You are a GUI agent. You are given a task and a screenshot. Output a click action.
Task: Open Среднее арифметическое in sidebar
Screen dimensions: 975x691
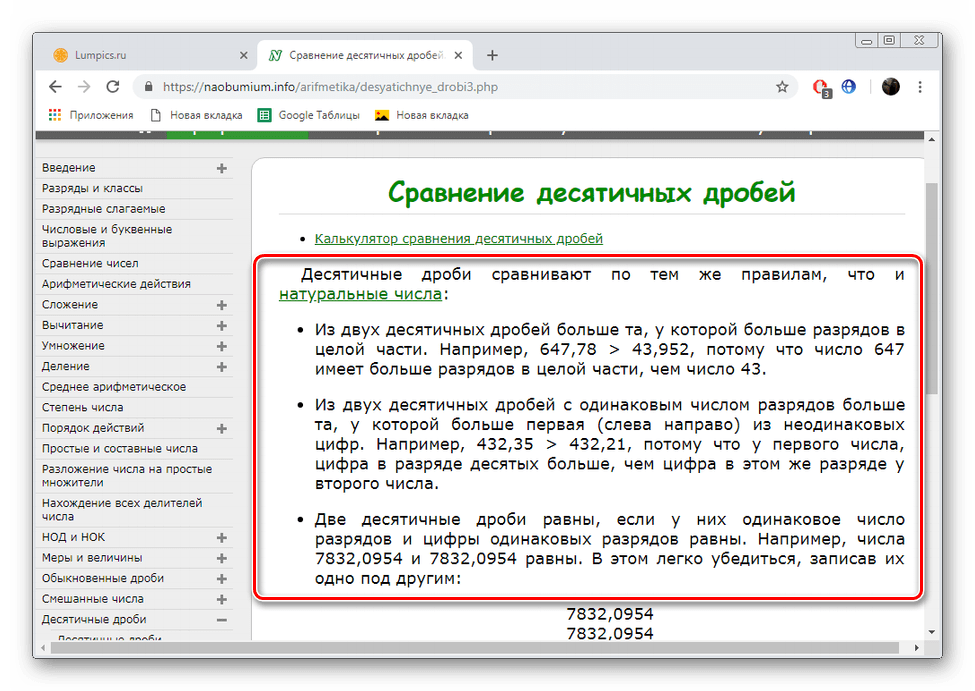pyautogui.click(x=114, y=387)
